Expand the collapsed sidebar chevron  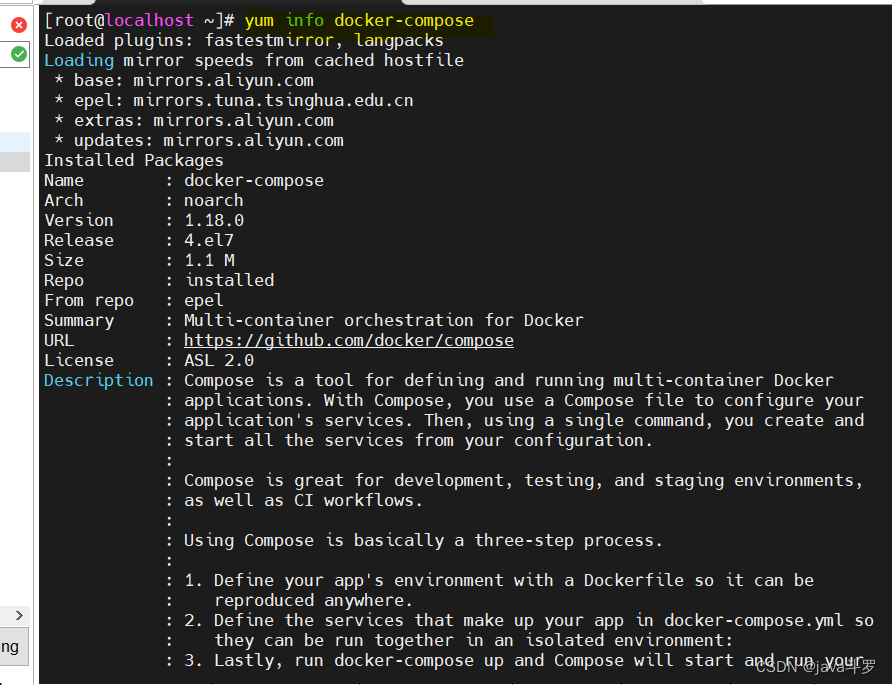tap(17, 615)
